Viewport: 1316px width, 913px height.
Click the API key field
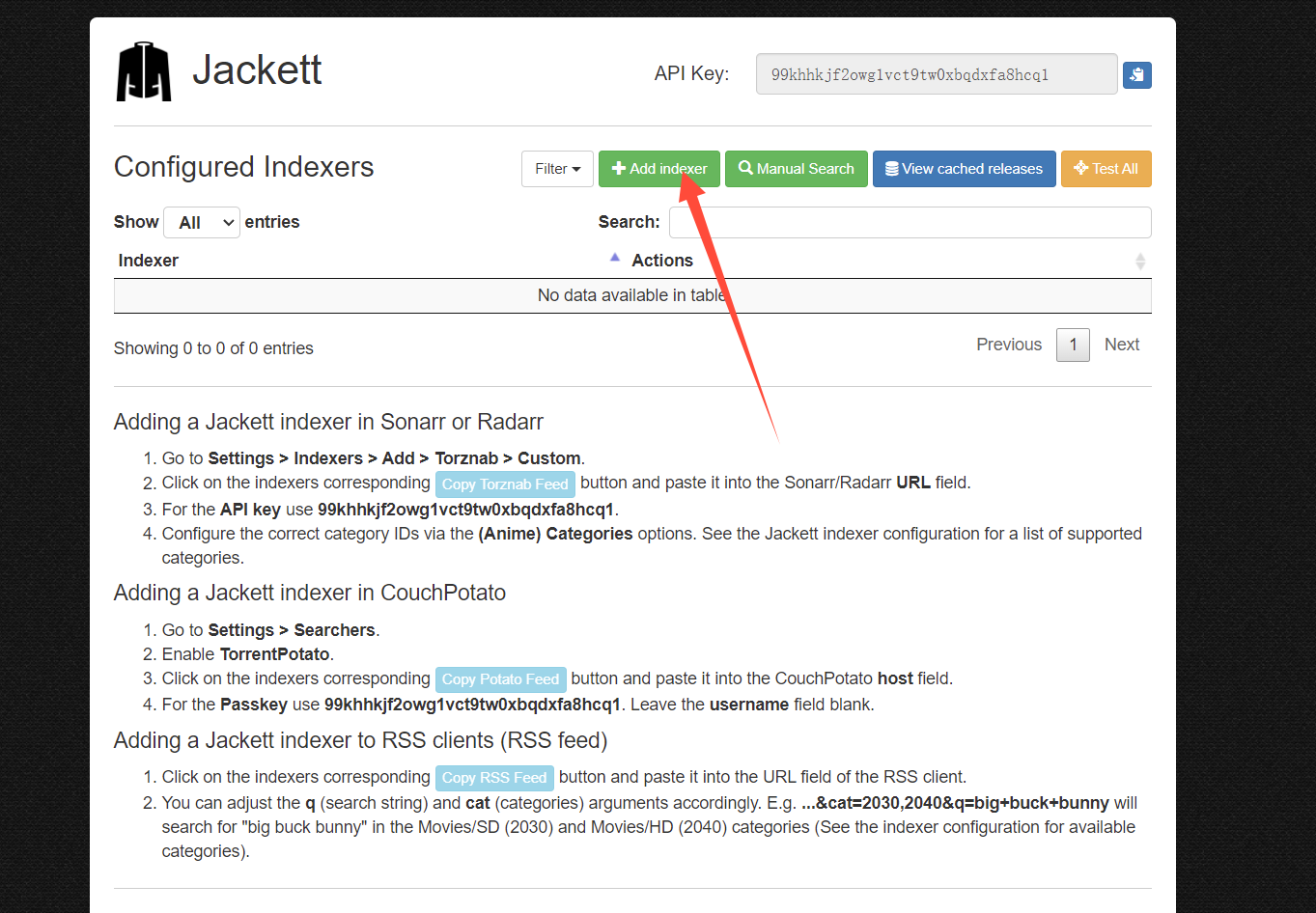tap(937, 74)
